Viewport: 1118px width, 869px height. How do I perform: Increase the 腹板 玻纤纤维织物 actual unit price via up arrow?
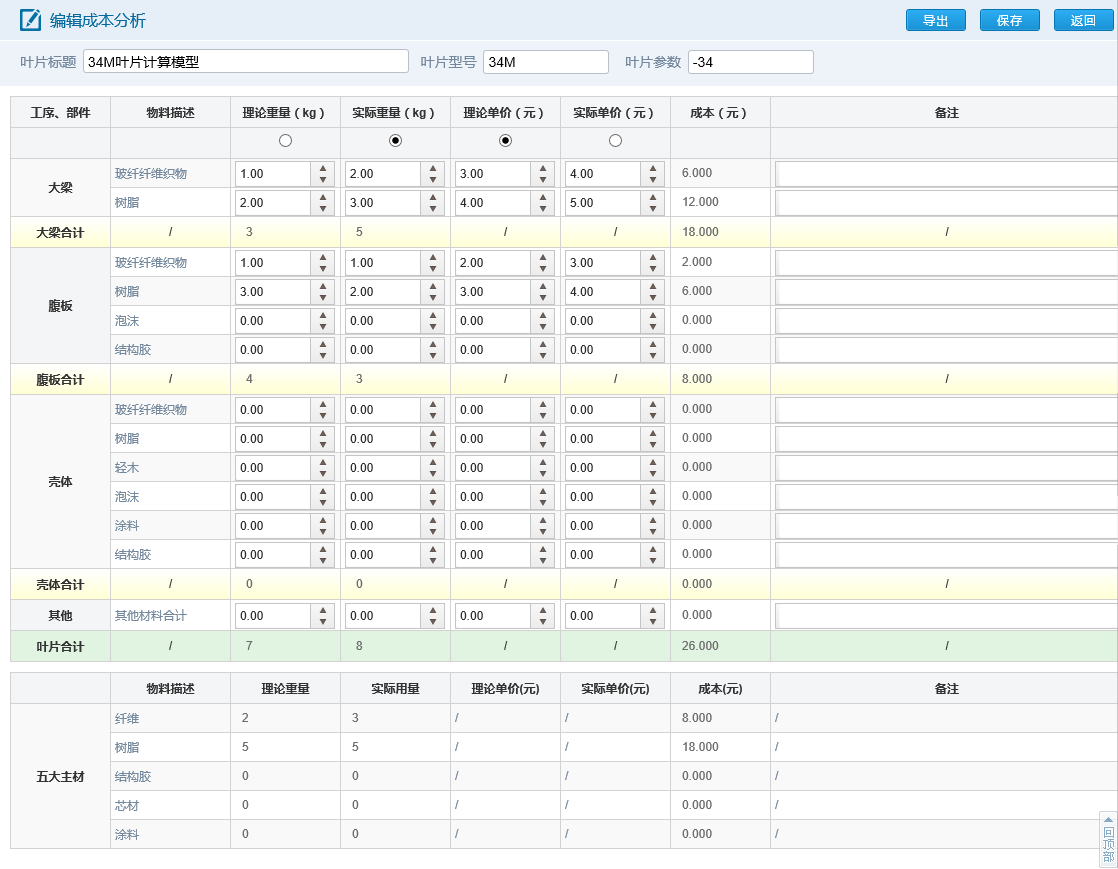[652, 257]
